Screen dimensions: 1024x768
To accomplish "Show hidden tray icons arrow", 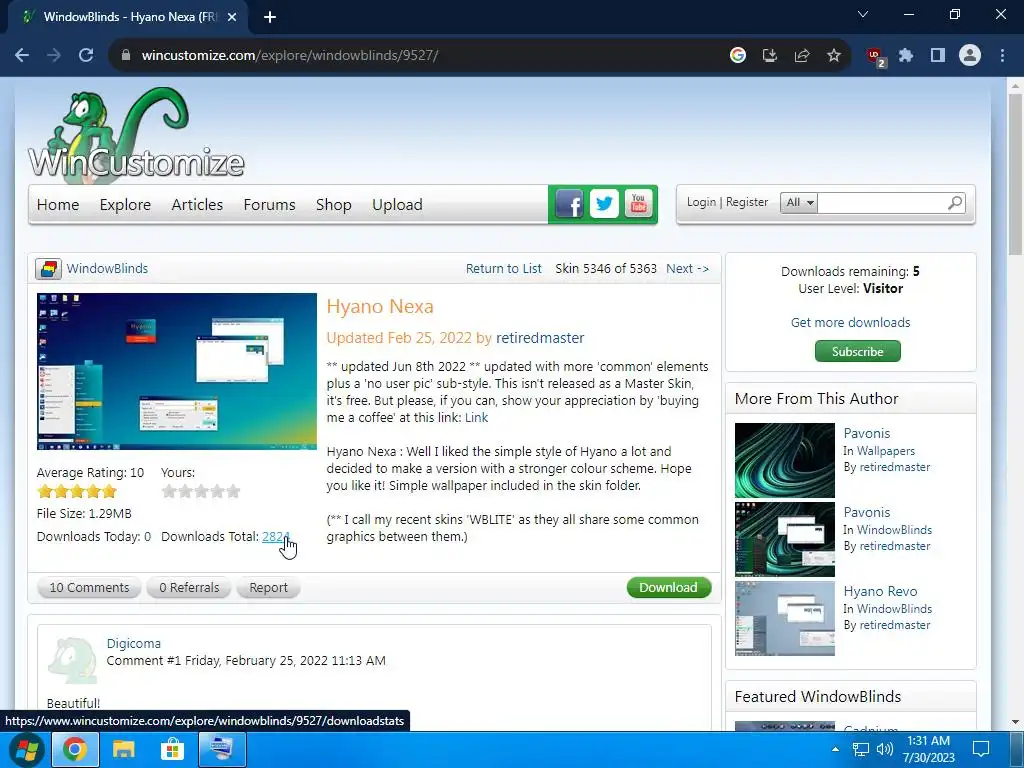I will [x=835, y=749].
